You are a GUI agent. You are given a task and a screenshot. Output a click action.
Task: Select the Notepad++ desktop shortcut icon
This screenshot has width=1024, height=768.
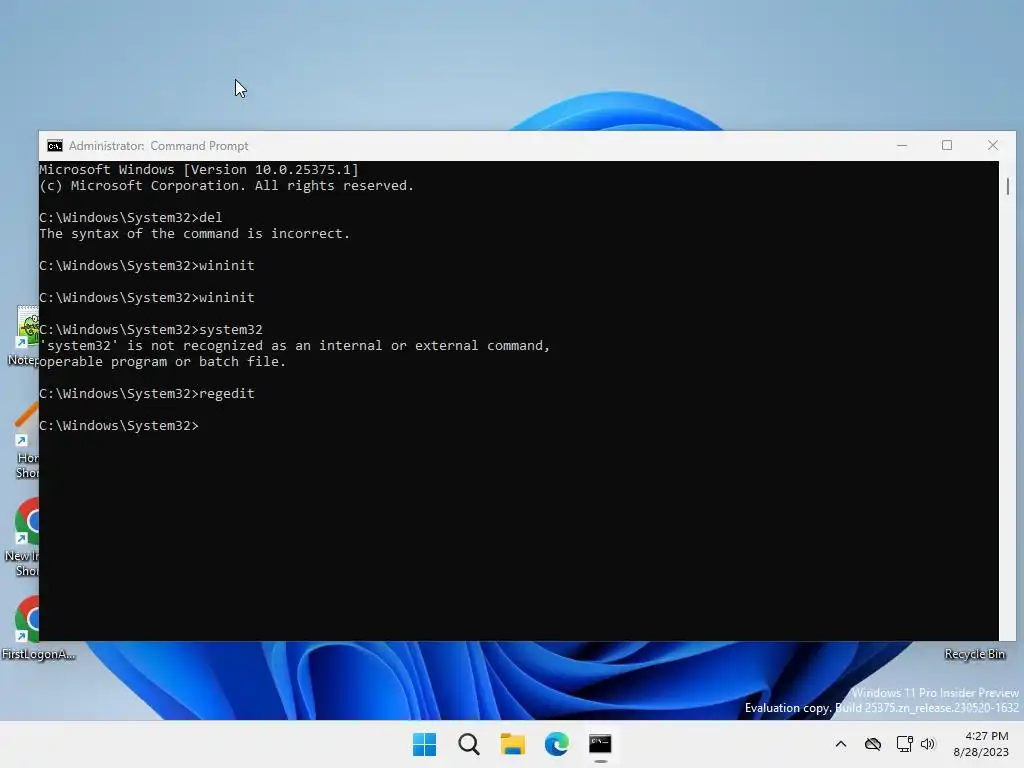pos(27,326)
